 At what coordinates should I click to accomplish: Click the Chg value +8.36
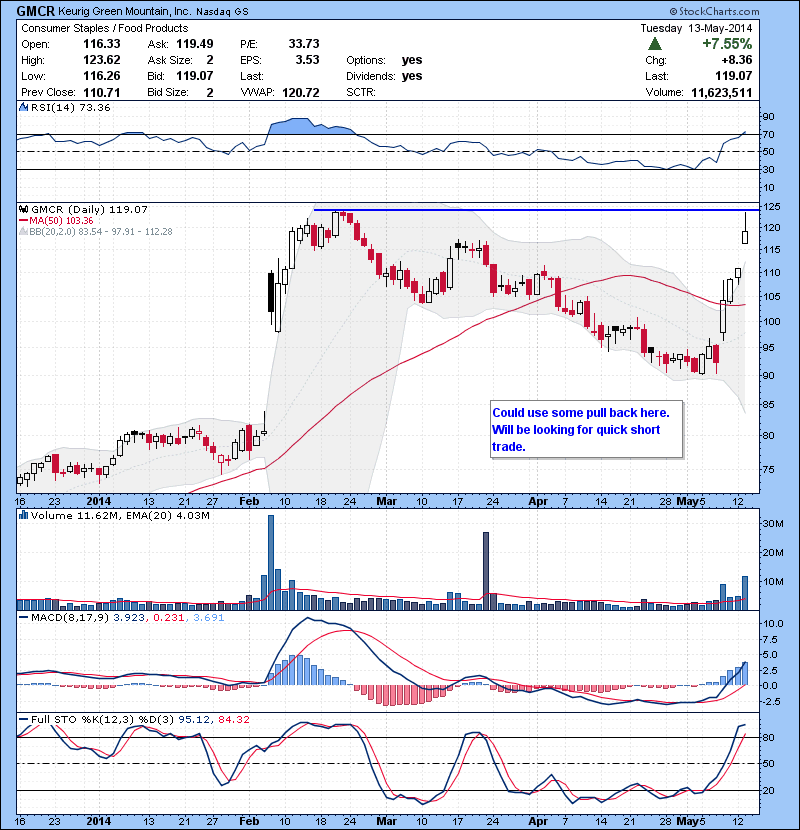click(x=736, y=60)
